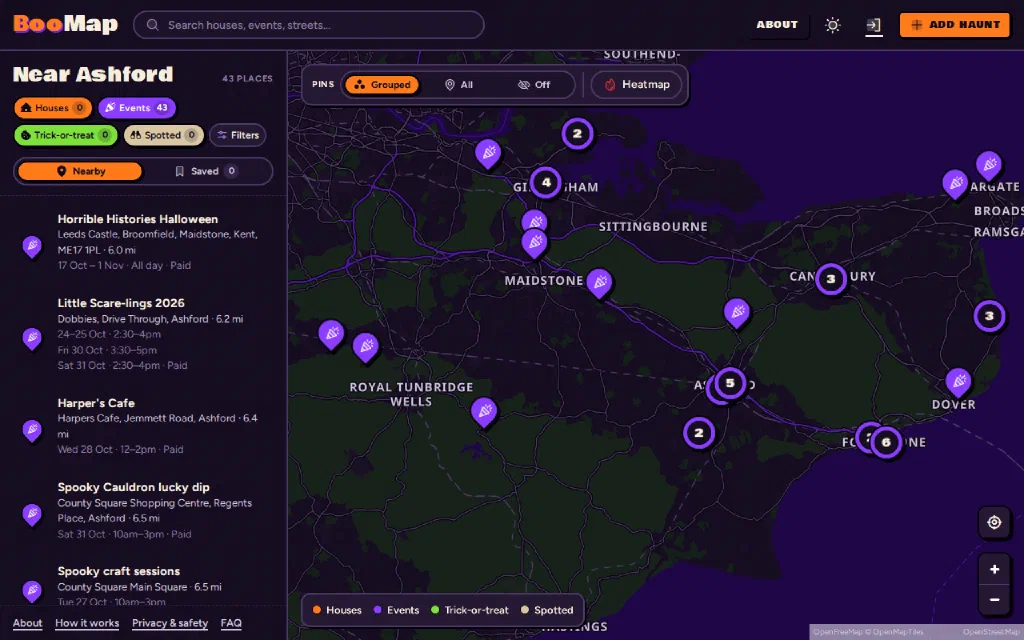
Task: Enable the Heatmap view
Action: [636, 85]
